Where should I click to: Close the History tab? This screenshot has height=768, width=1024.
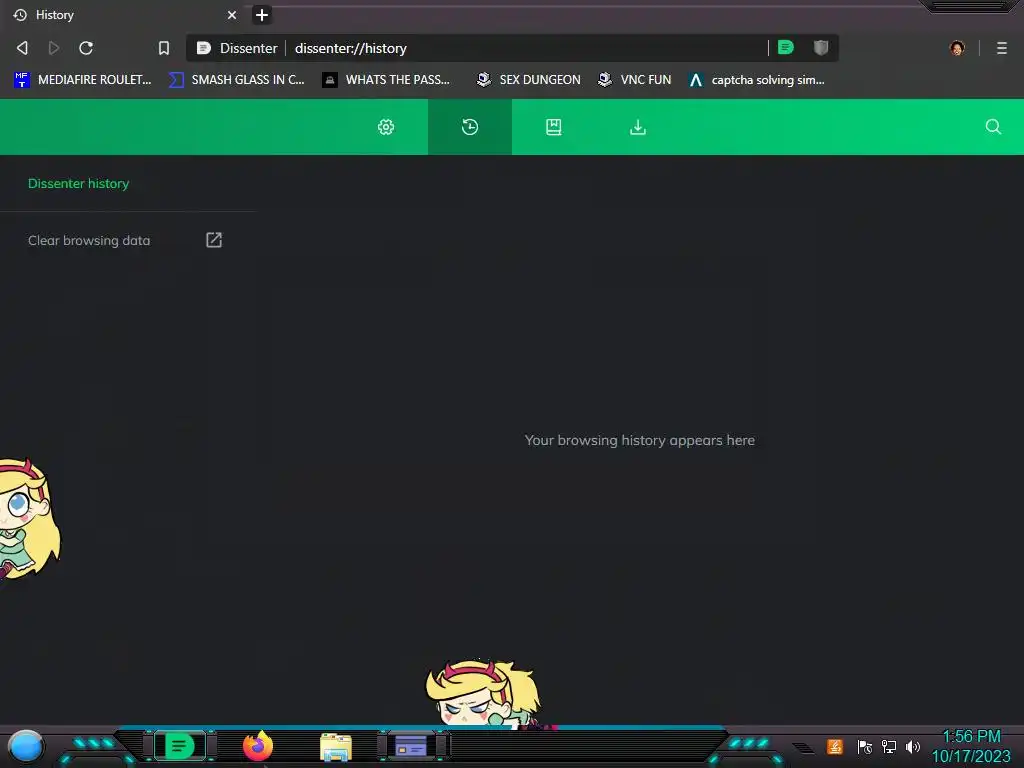tap(232, 15)
